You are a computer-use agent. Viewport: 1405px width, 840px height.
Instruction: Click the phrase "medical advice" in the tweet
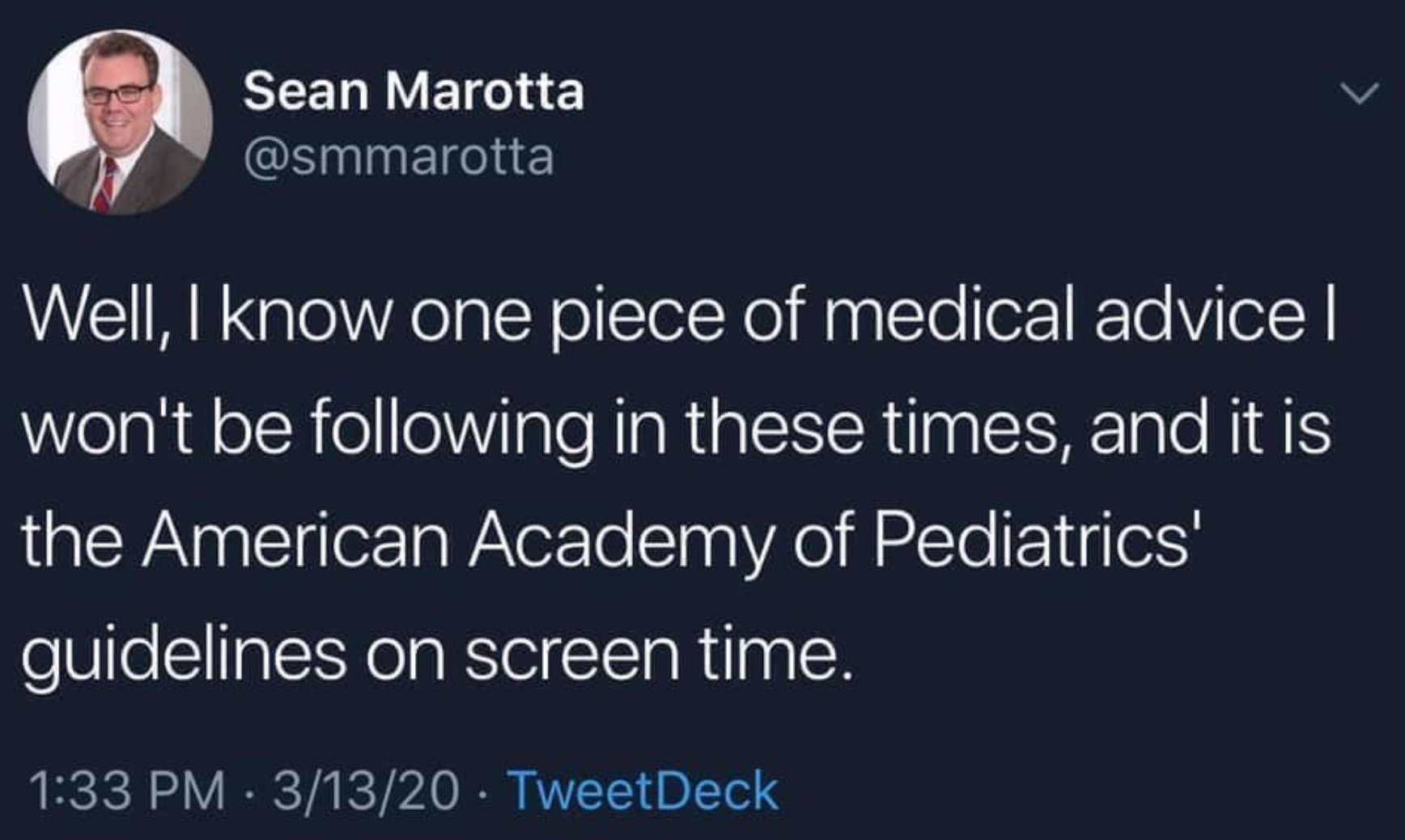click(x=1064, y=316)
